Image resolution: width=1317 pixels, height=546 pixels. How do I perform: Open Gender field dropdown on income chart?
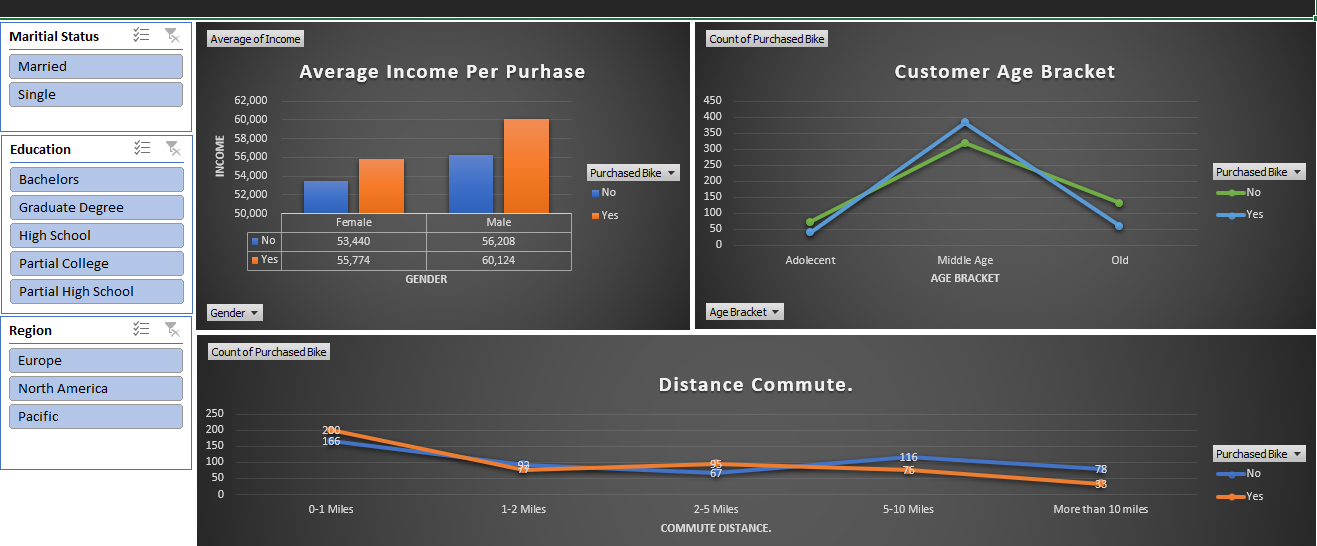point(235,313)
